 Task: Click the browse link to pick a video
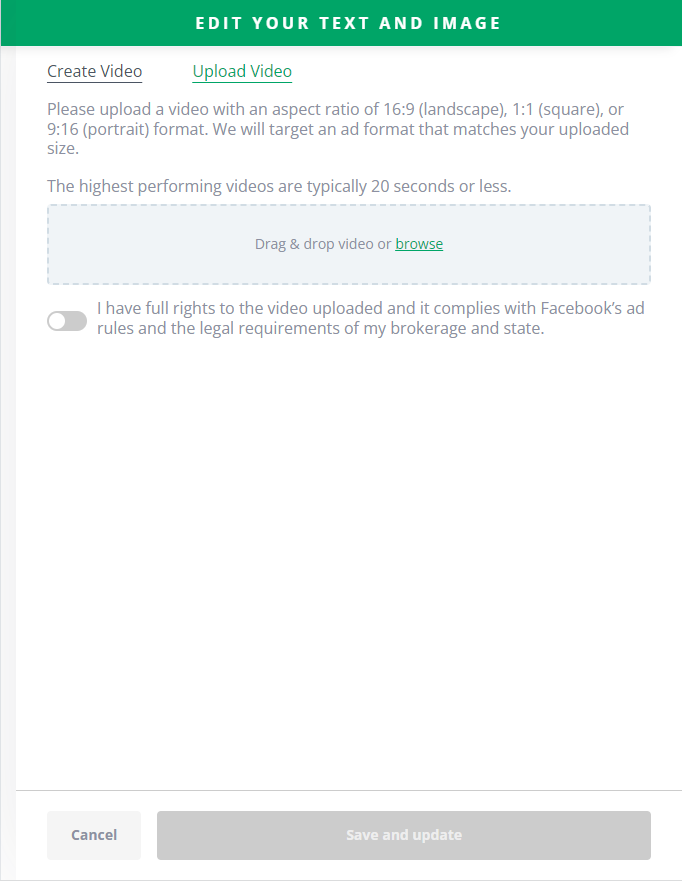pyautogui.click(x=419, y=244)
